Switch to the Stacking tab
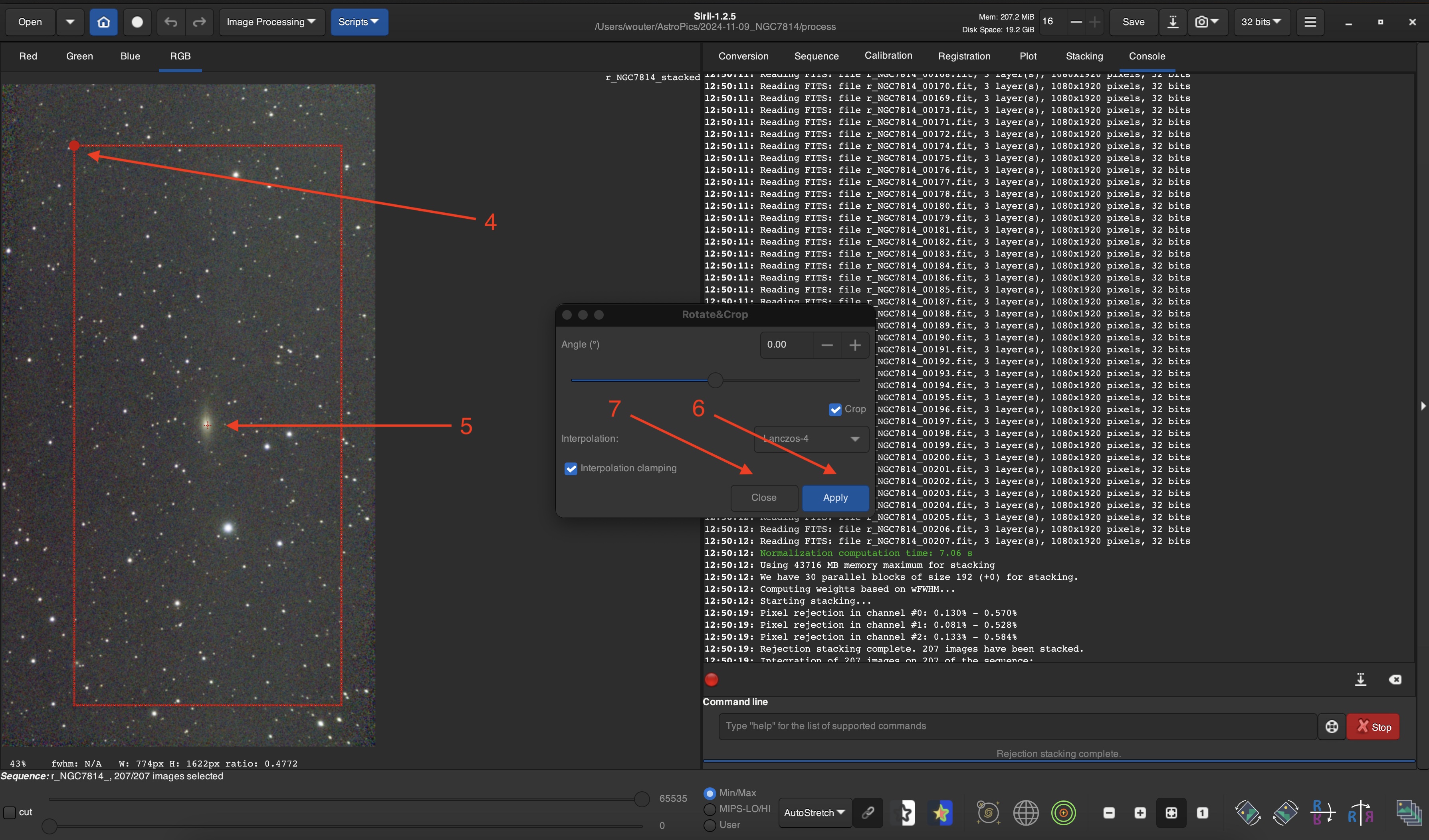The width and height of the screenshot is (1429, 840). tap(1084, 56)
